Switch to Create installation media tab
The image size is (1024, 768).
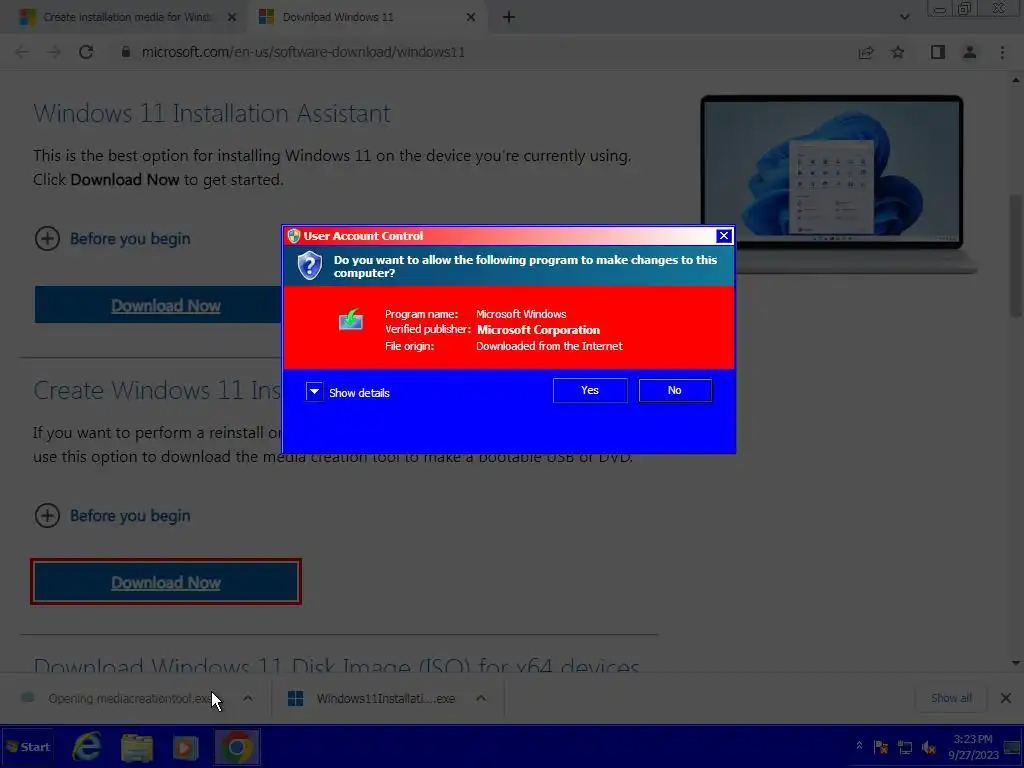tap(125, 17)
